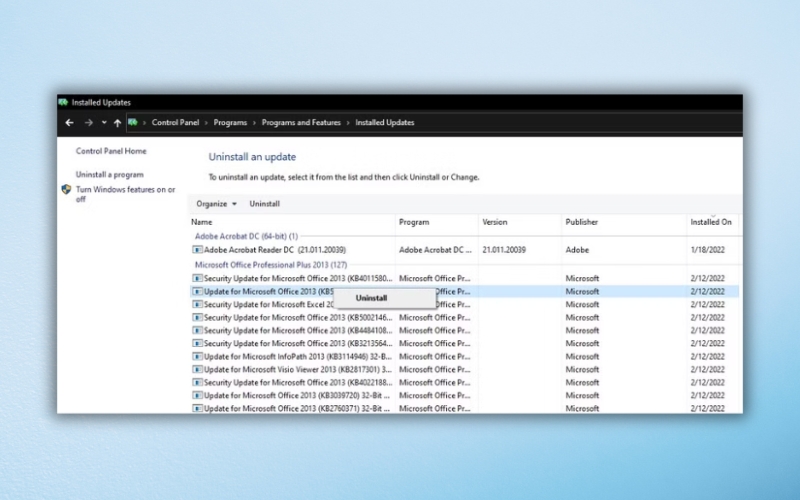Collapse the Adobe Acrobat DC (64-bit) group
Viewport: 800px width, 500px height.
(x=246, y=236)
